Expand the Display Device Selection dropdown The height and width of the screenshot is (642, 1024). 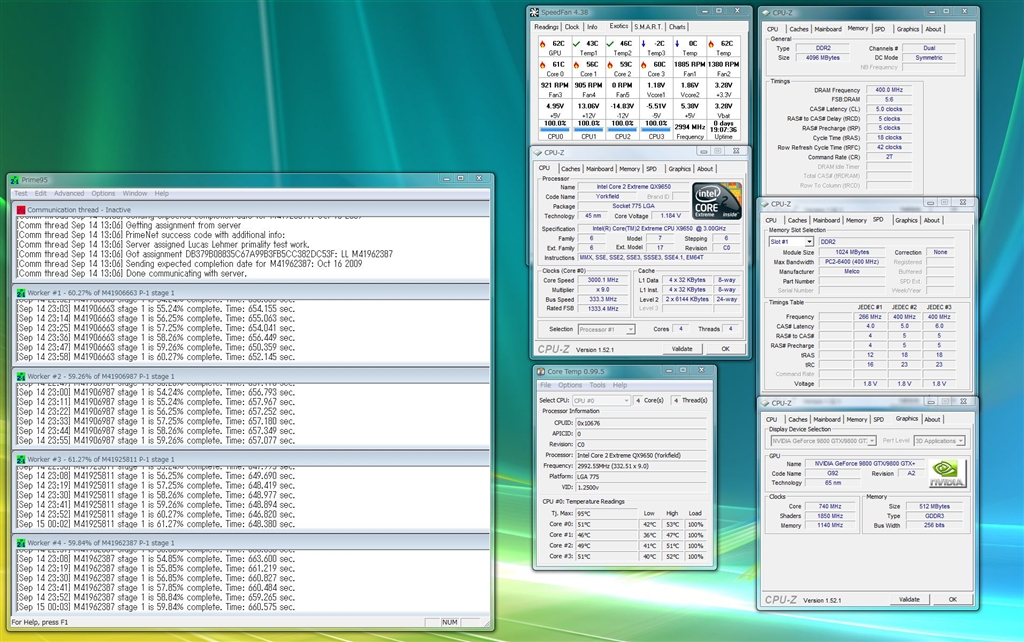coord(870,440)
